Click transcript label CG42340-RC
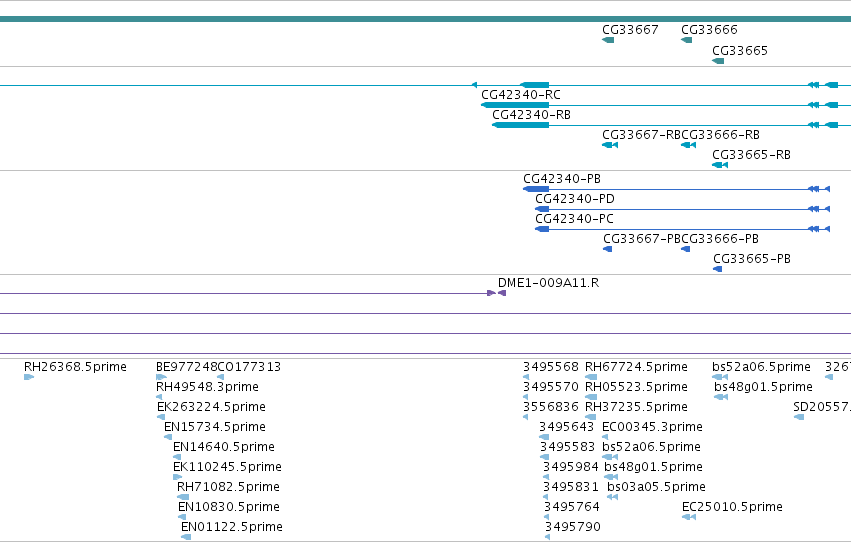 [x=520, y=95]
